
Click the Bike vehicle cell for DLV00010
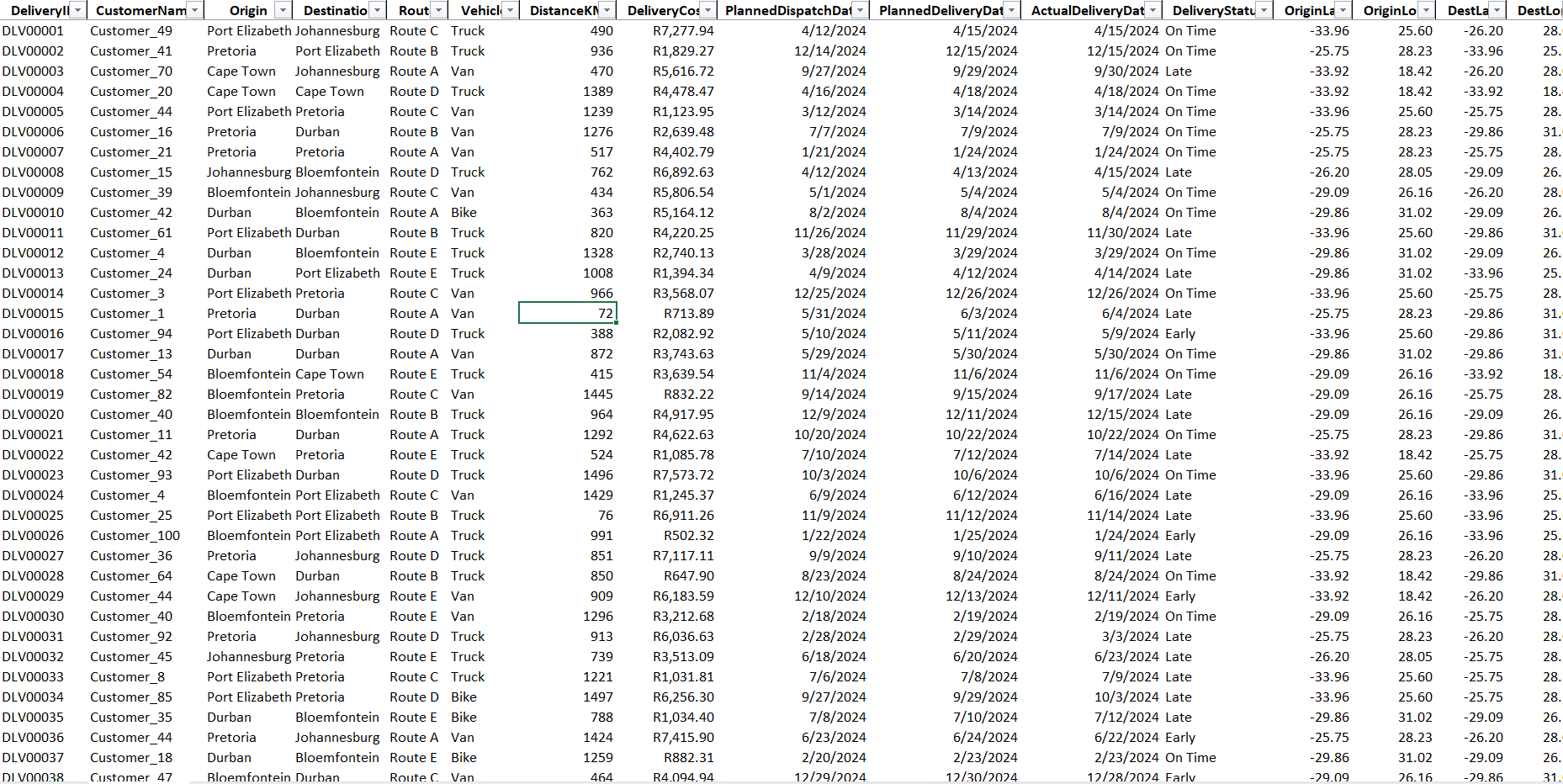464,213
